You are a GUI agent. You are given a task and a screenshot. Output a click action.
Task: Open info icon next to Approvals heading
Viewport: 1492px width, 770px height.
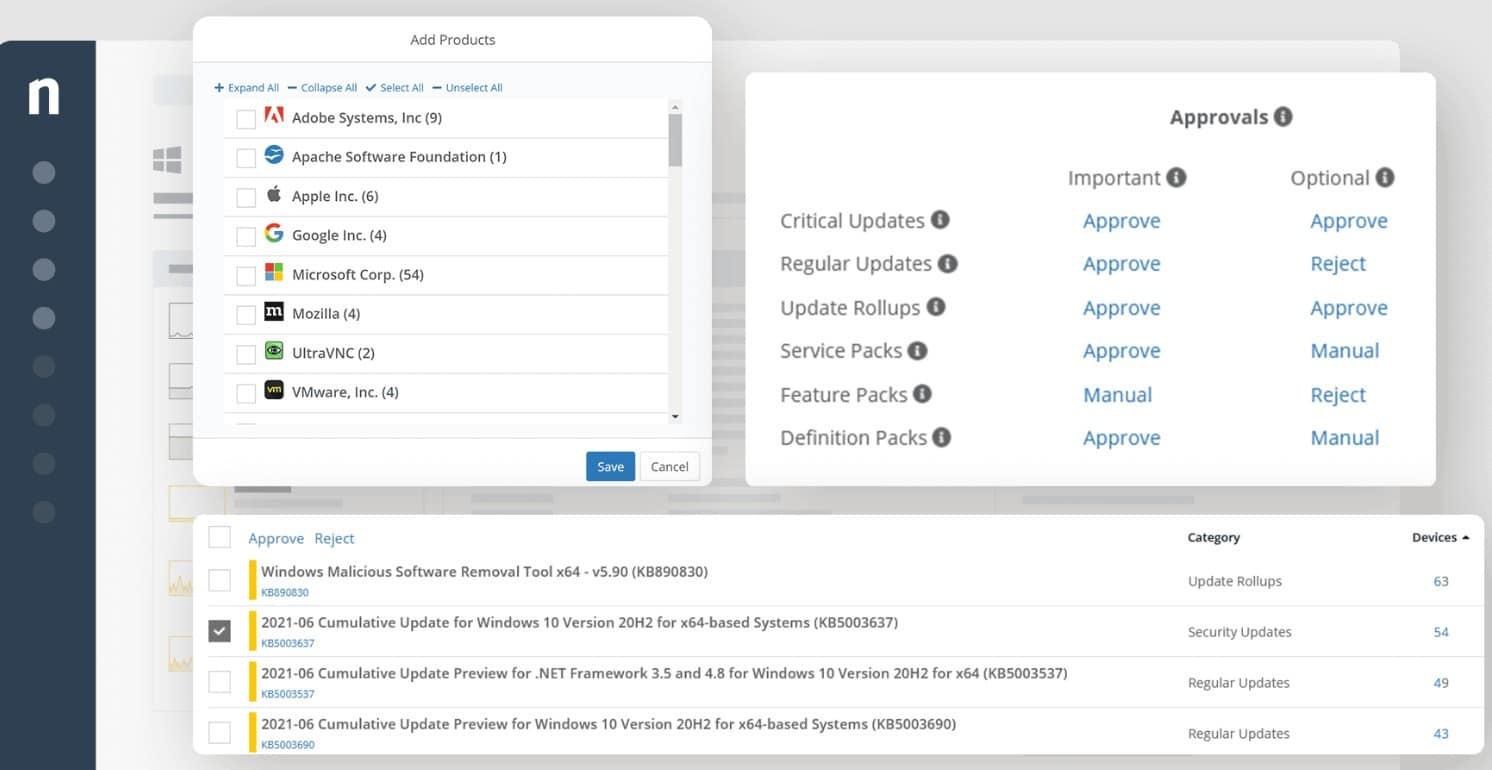pyautogui.click(x=1283, y=116)
